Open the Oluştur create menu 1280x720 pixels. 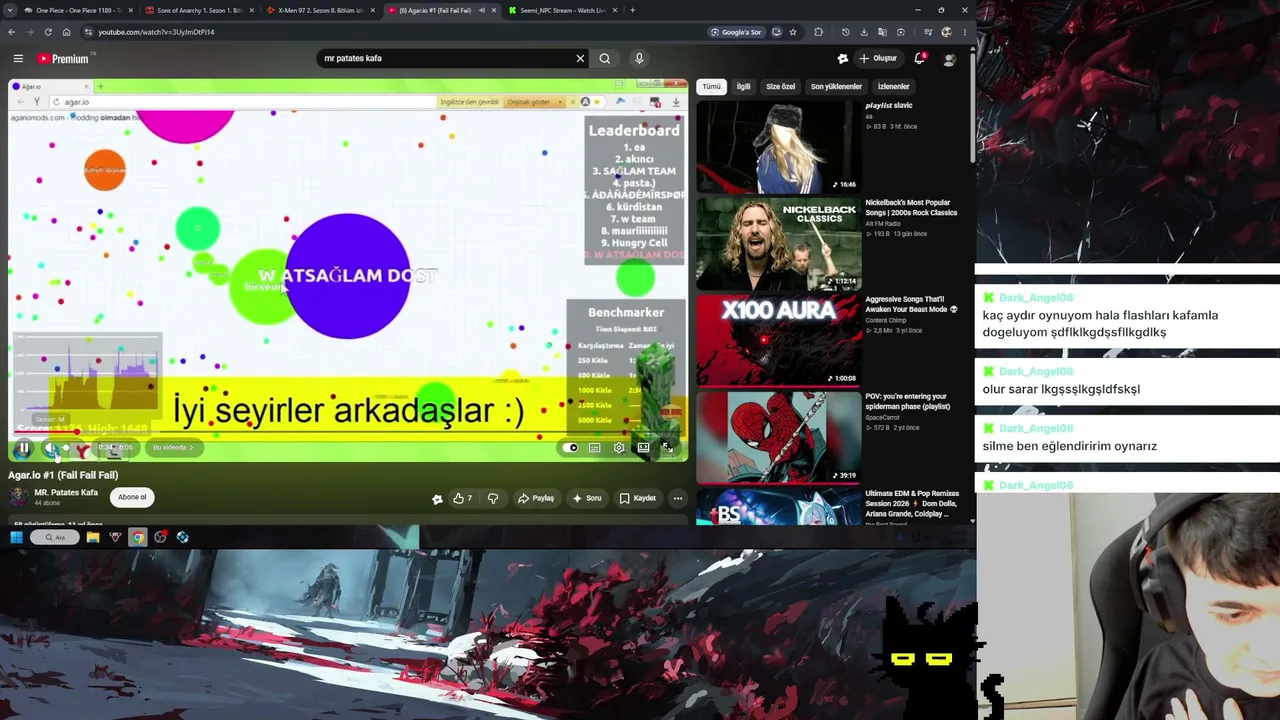[x=878, y=58]
